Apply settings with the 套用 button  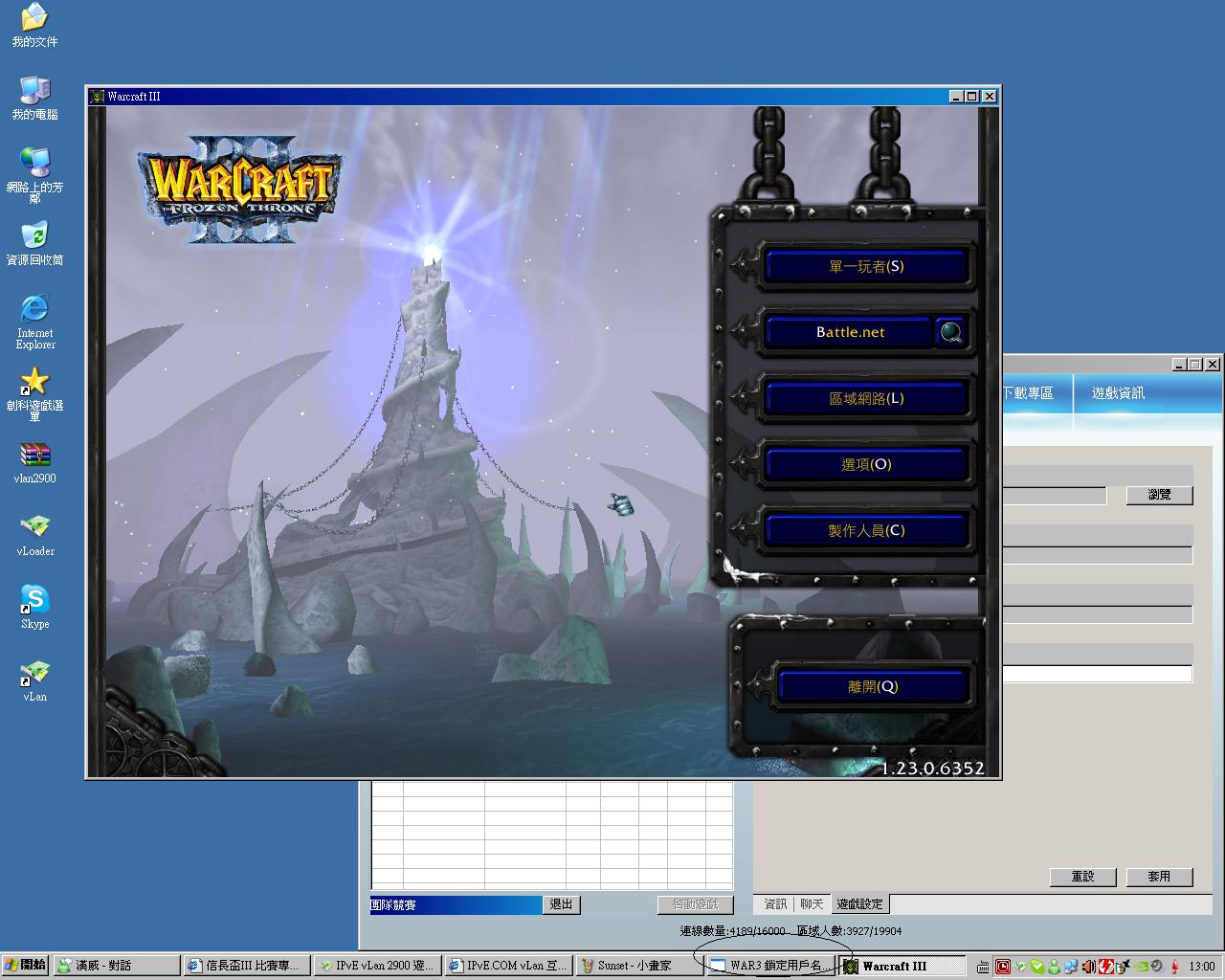point(1159,877)
